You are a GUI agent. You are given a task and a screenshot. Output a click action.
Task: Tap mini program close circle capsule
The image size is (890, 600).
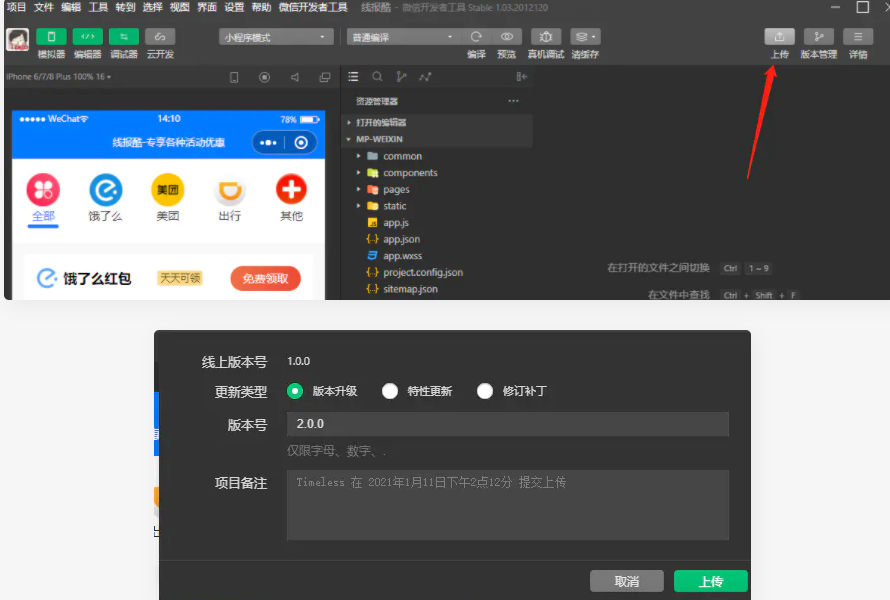pos(301,142)
